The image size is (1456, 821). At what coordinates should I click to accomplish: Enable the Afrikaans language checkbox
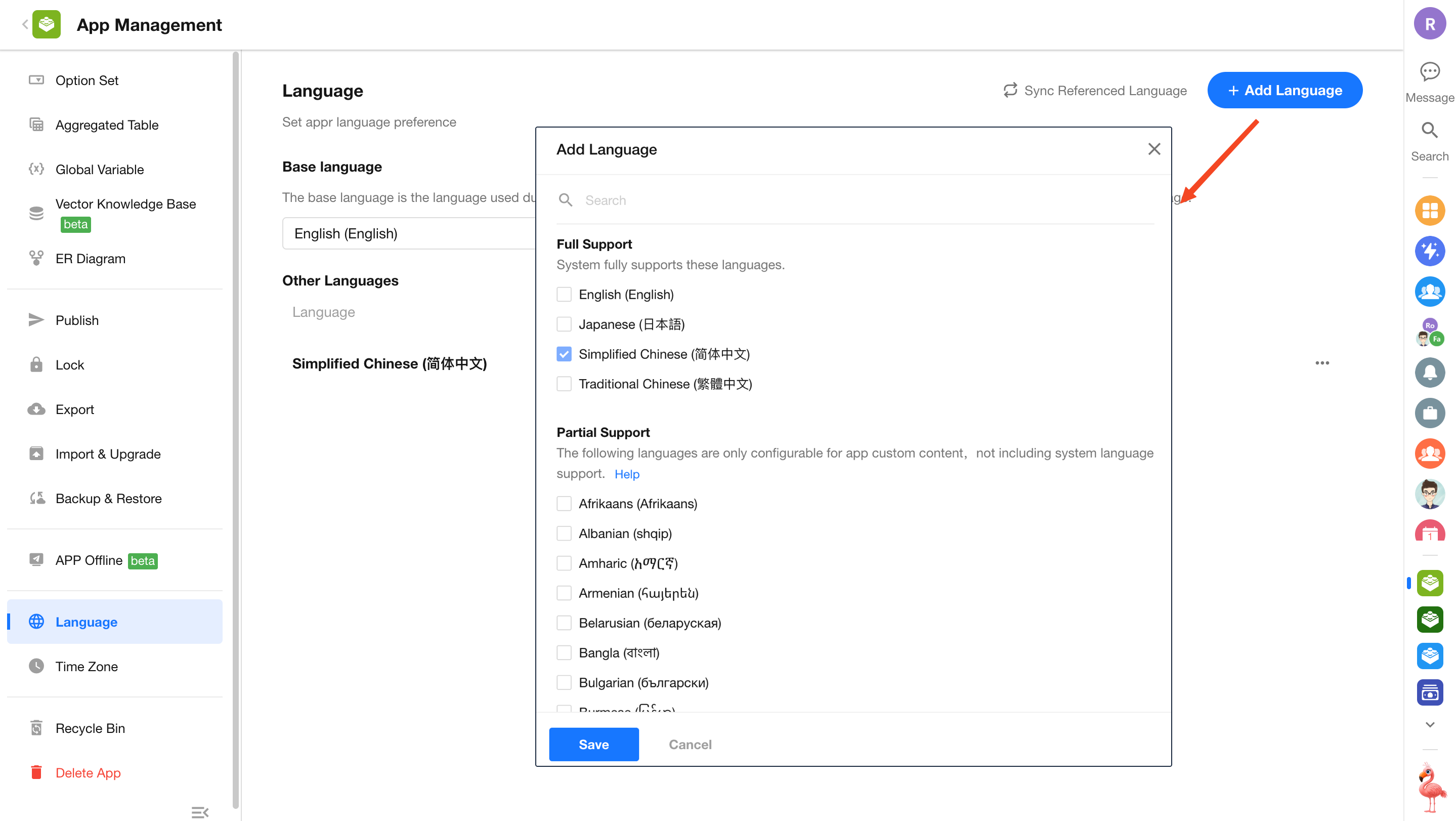(x=564, y=503)
